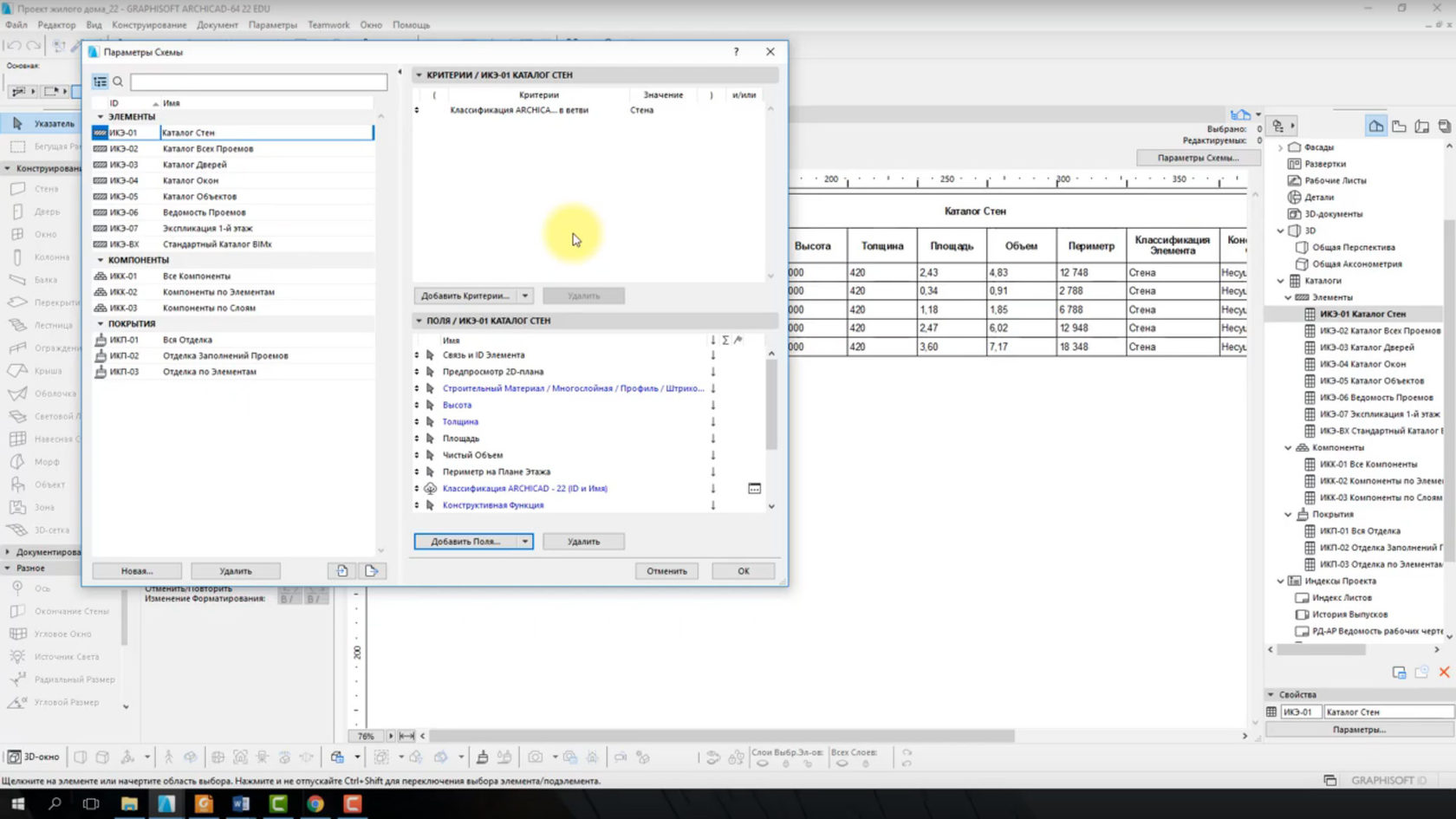
Task: Collapse the ЭЛЕМЕНТЫ group in scheme list
Action: [x=101, y=116]
